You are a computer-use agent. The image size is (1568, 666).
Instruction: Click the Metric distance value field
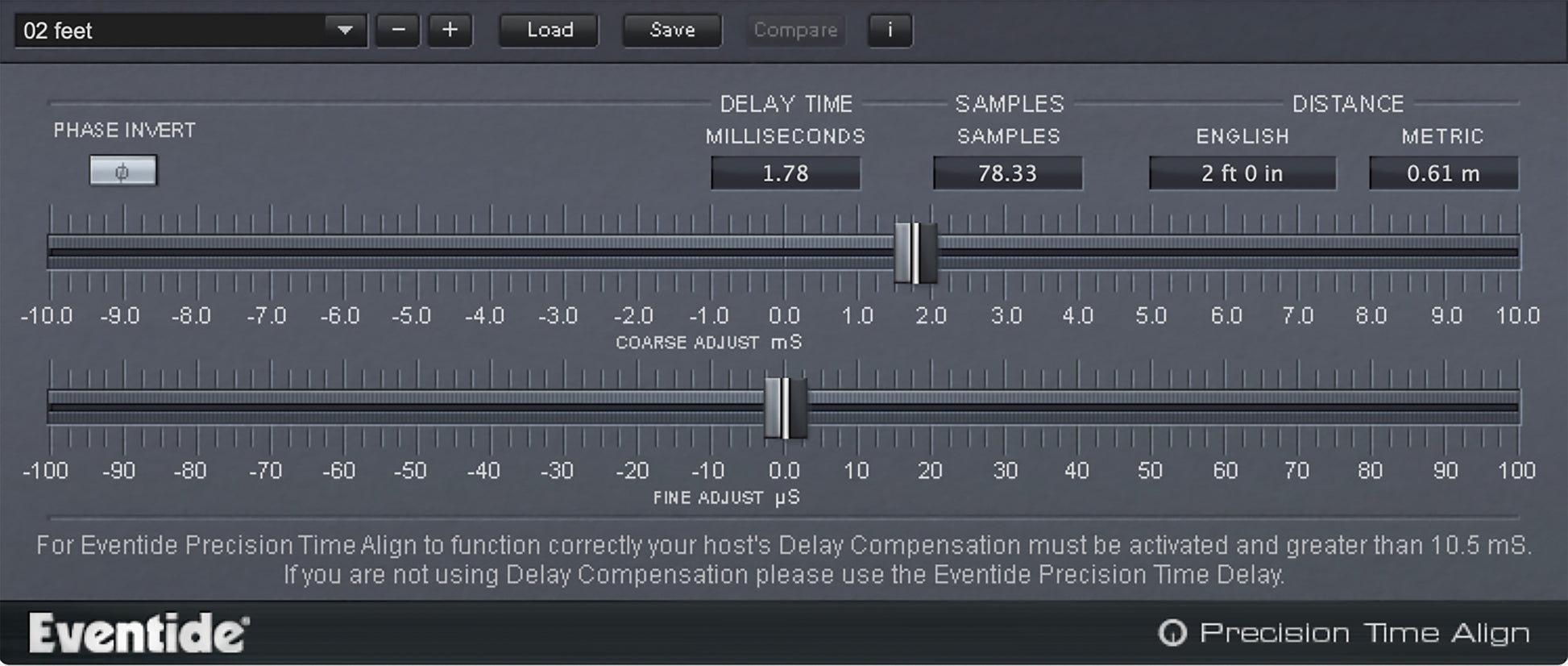(x=1443, y=173)
